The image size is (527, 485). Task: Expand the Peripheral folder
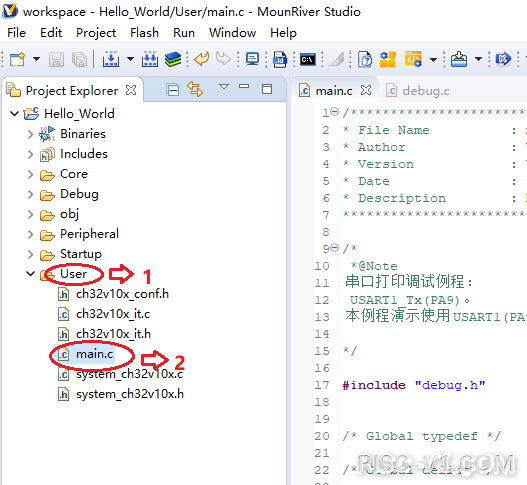[31, 234]
